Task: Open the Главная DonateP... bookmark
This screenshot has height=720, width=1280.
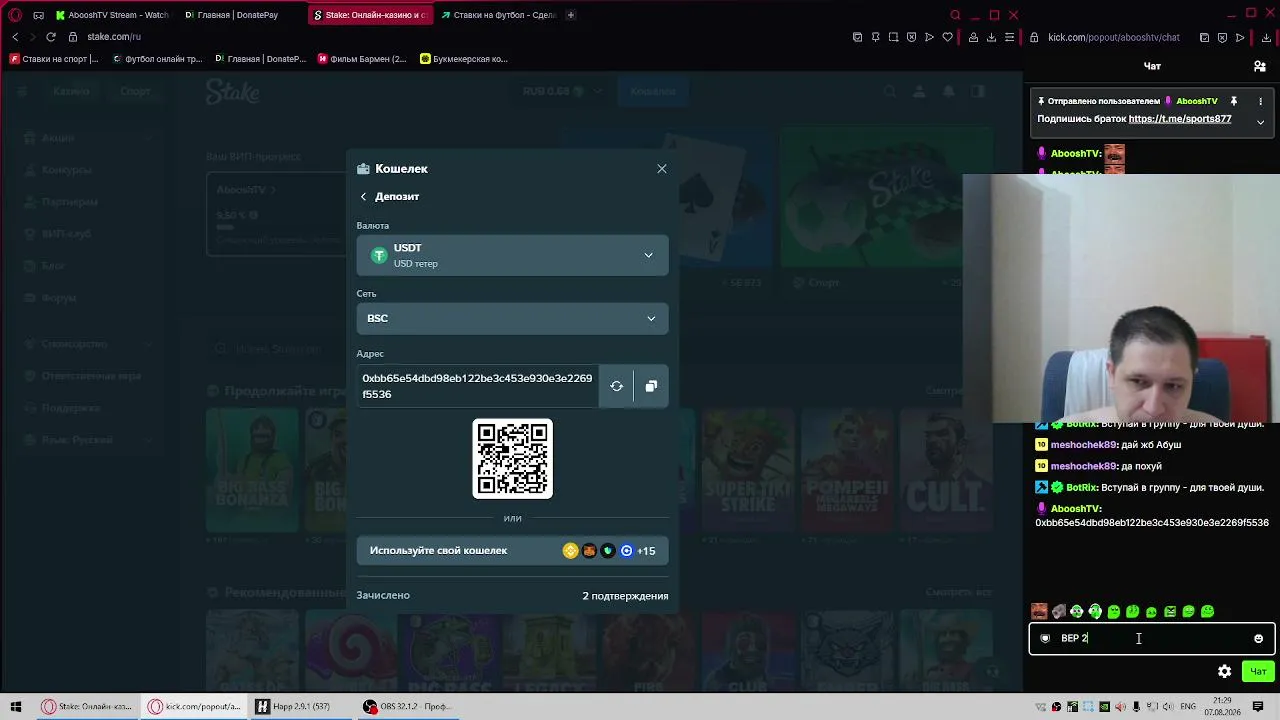Action: (260, 59)
